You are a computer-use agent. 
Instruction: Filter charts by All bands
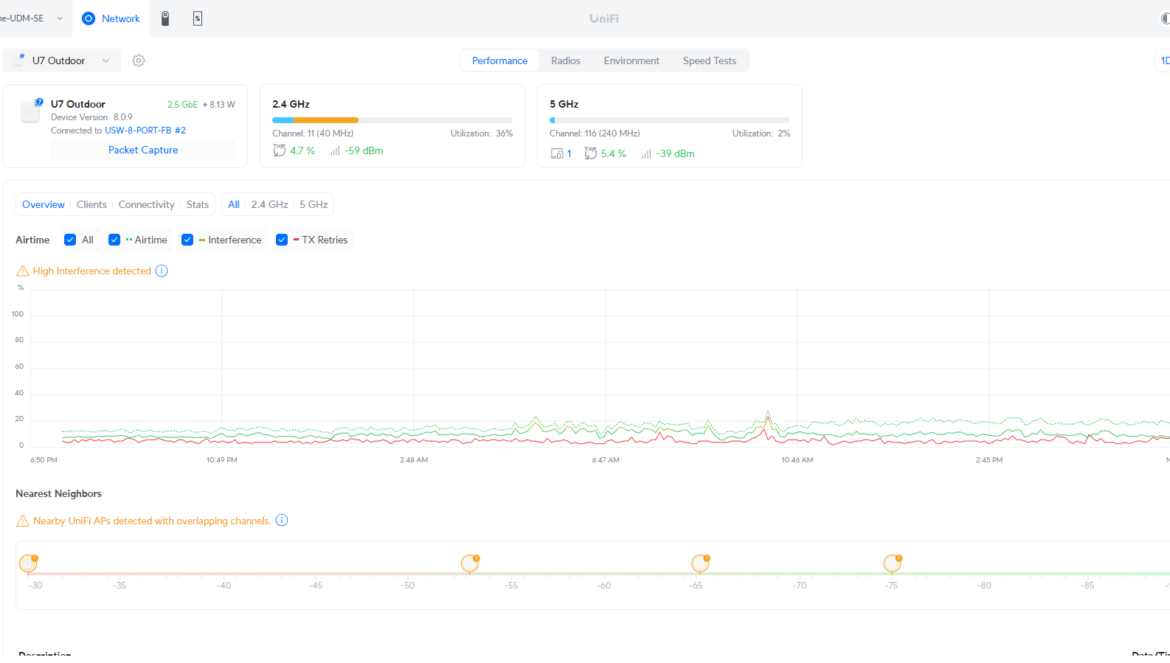click(234, 204)
